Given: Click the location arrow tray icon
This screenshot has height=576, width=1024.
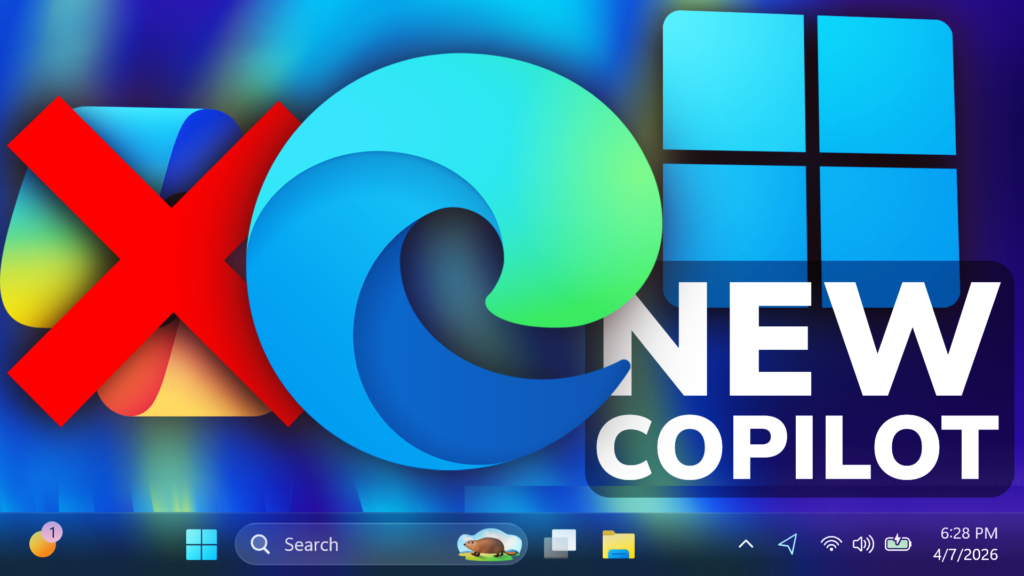Looking at the screenshot, I should [x=788, y=544].
